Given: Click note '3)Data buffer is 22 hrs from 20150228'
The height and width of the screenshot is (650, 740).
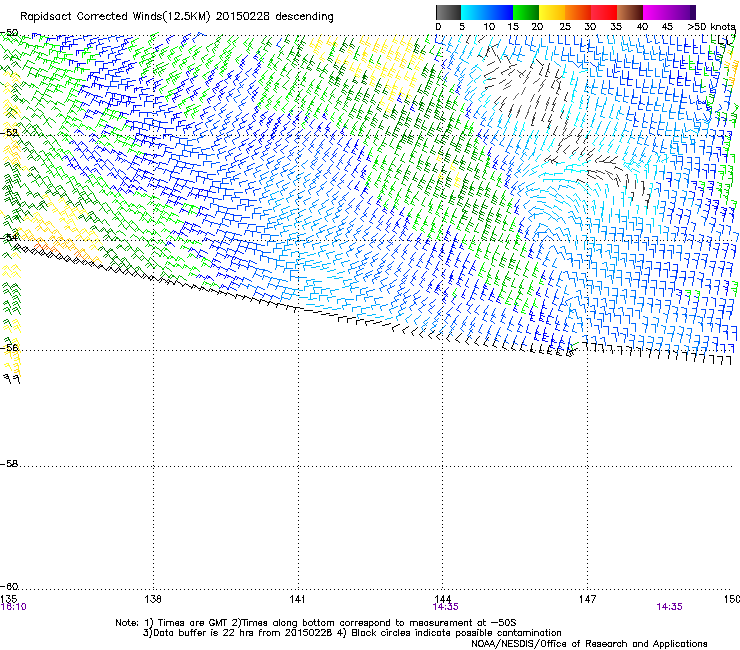Looking at the screenshot, I should tap(238, 633).
